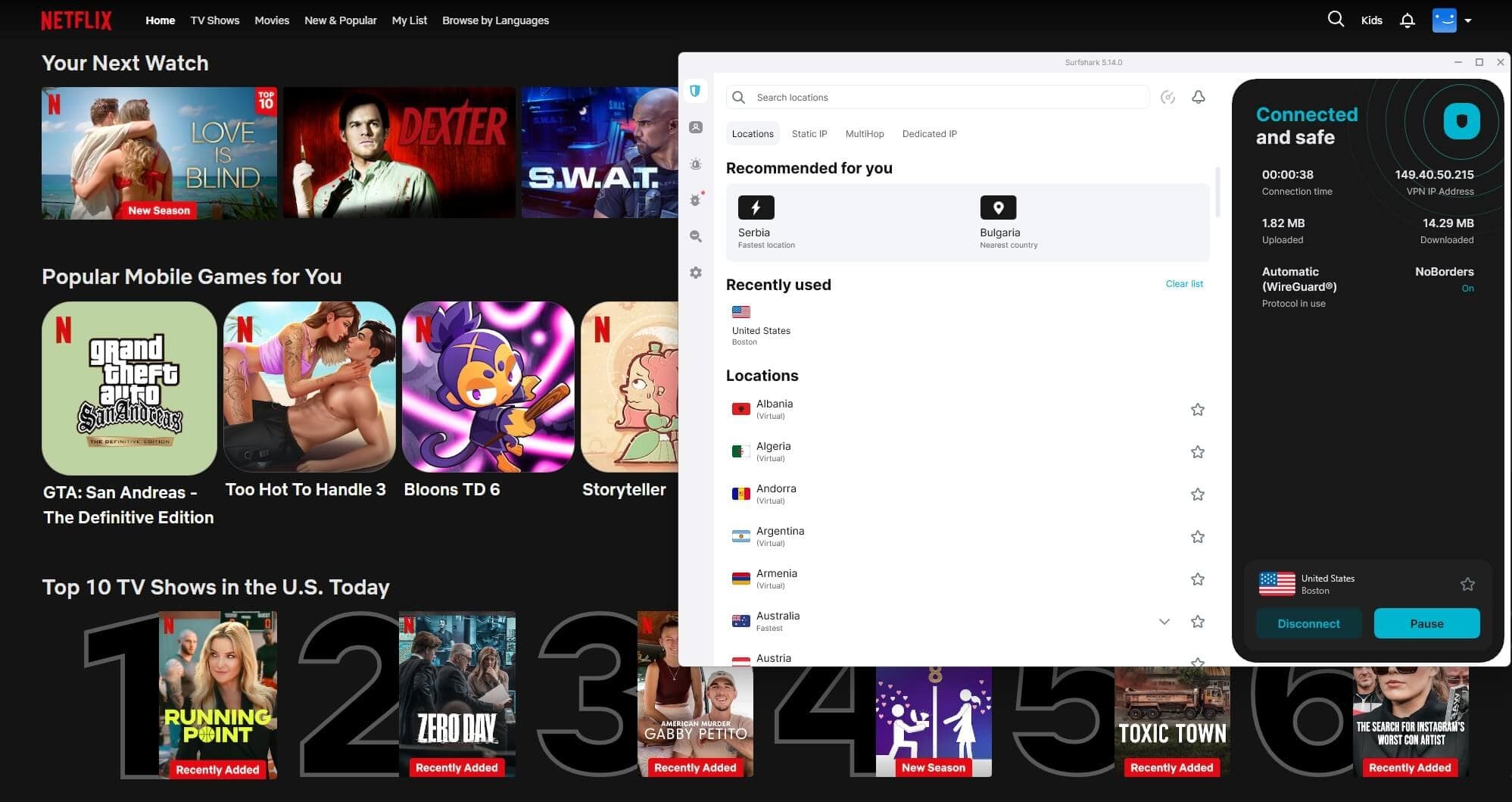This screenshot has width=1512, height=802.
Task: Open the account section in Surfshark's sidebar
Action: pyautogui.click(x=695, y=127)
